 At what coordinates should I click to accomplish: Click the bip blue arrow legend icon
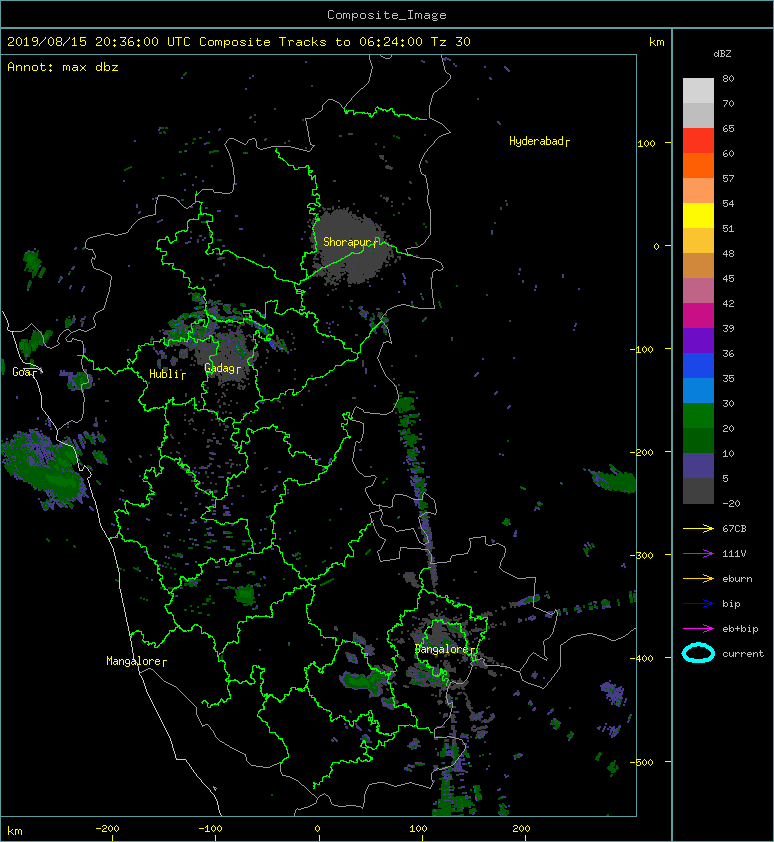click(x=698, y=604)
